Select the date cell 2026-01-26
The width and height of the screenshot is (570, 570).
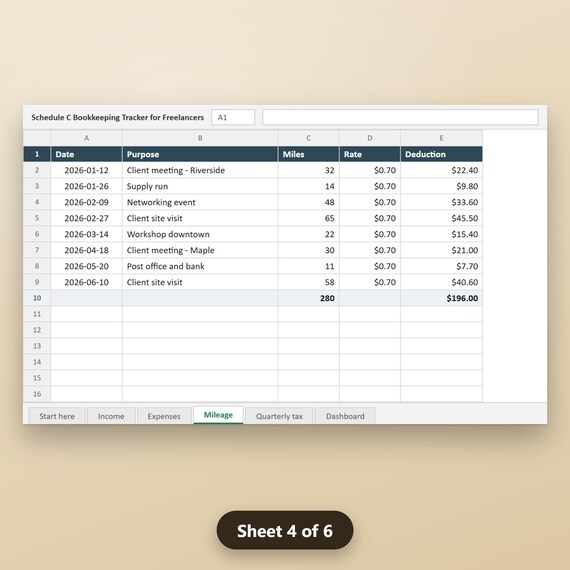pos(87,186)
